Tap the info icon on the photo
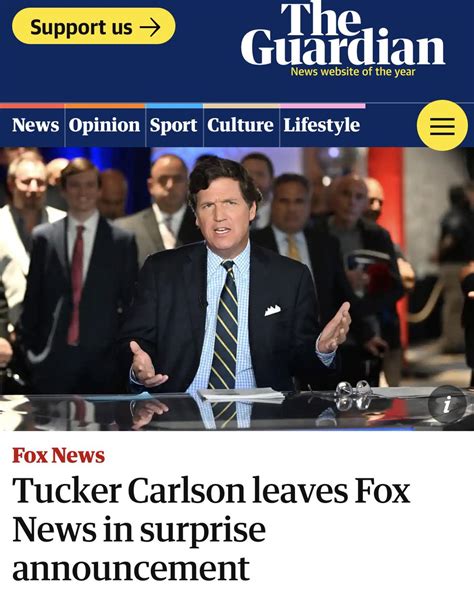The image size is (474, 594). point(447,404)
